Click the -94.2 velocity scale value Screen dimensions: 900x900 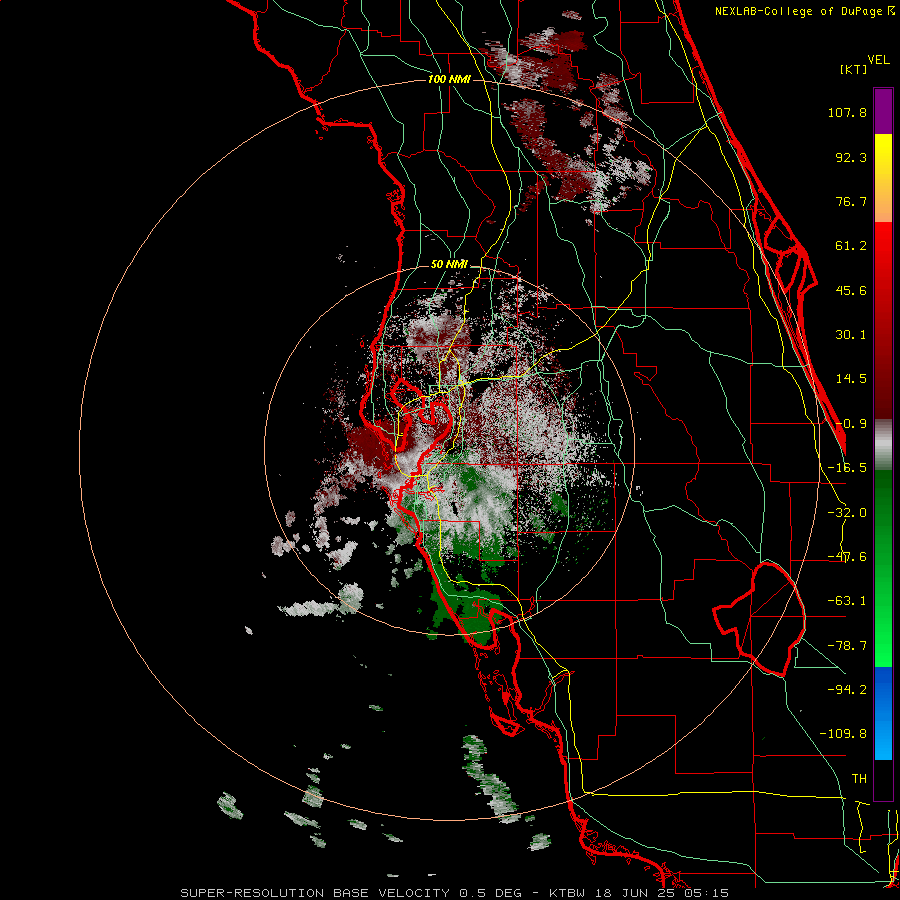pyautogui.click(x=847, y=689)
